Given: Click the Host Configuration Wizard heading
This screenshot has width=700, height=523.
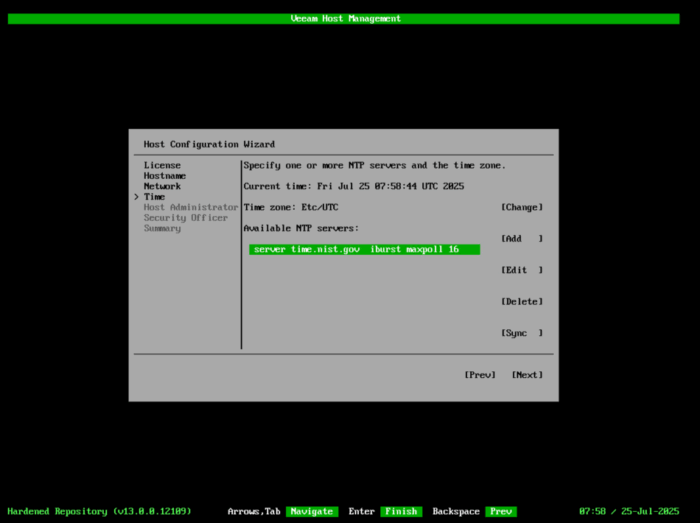Looking at the screenshot, I should pyautogui.click(x=209, y=144).
